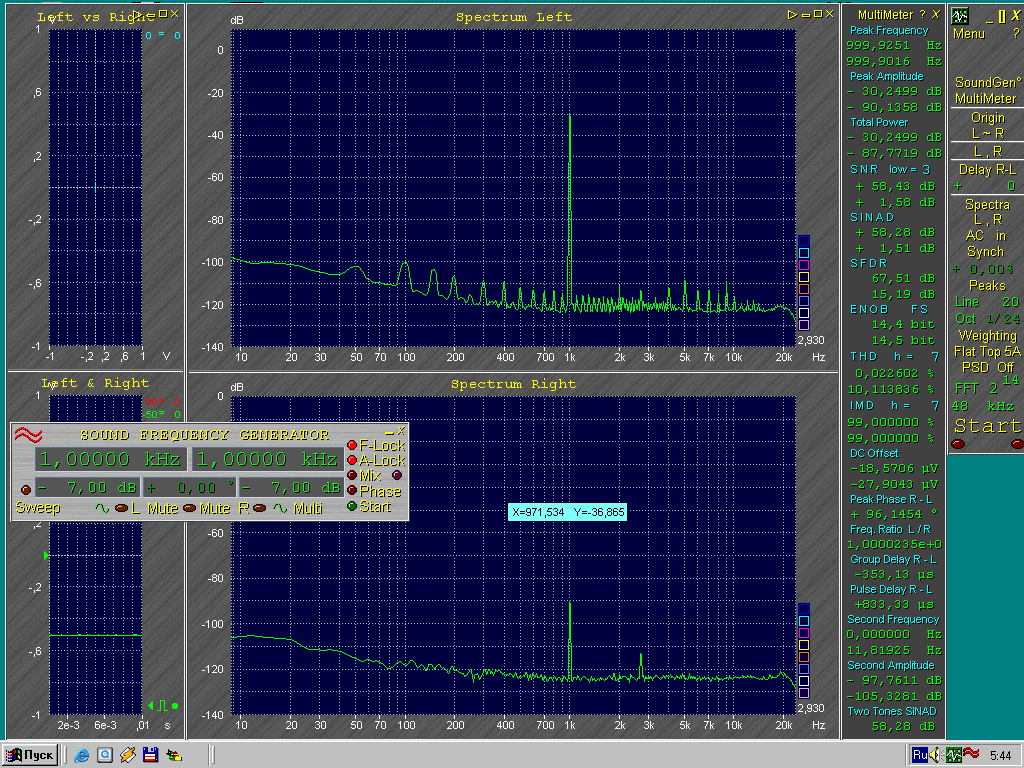This screenshot has height=768, width=1024.
Task: Open Internet Explorer from the quick launch bar
Action: click(81, 755)
